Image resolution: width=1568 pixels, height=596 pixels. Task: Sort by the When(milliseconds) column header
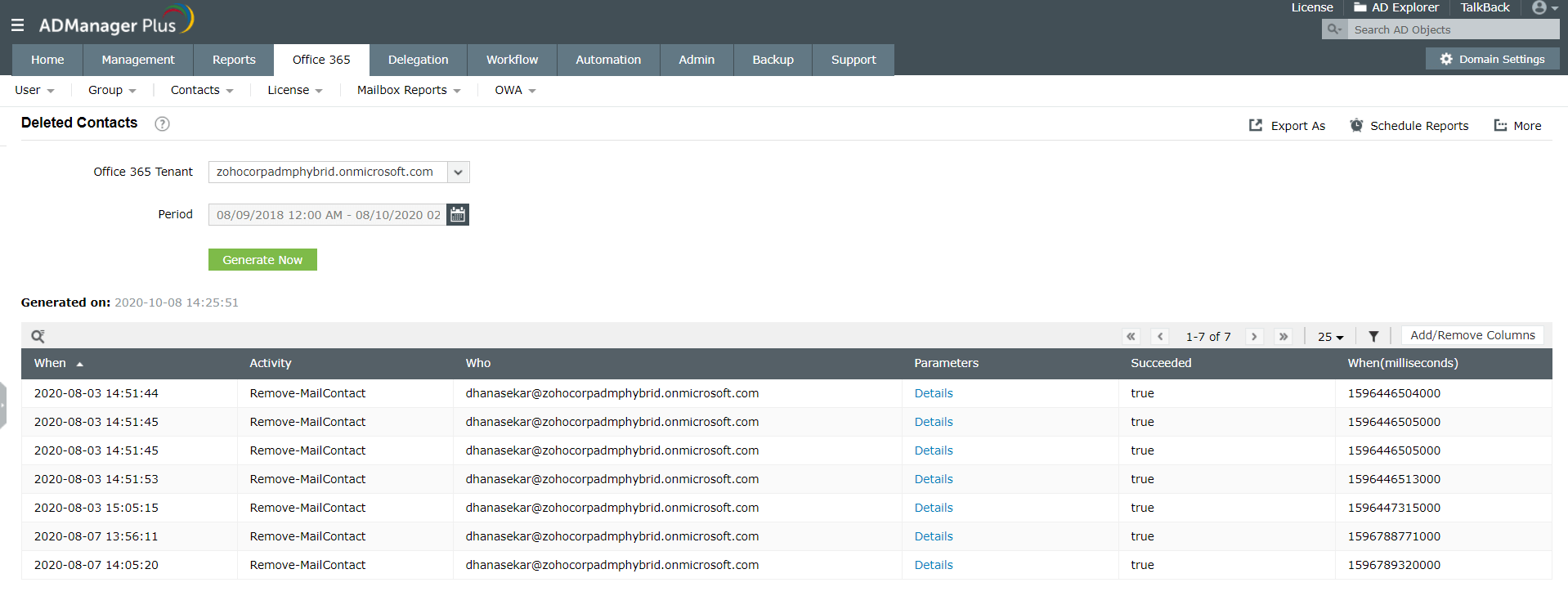pos(1403,363)
